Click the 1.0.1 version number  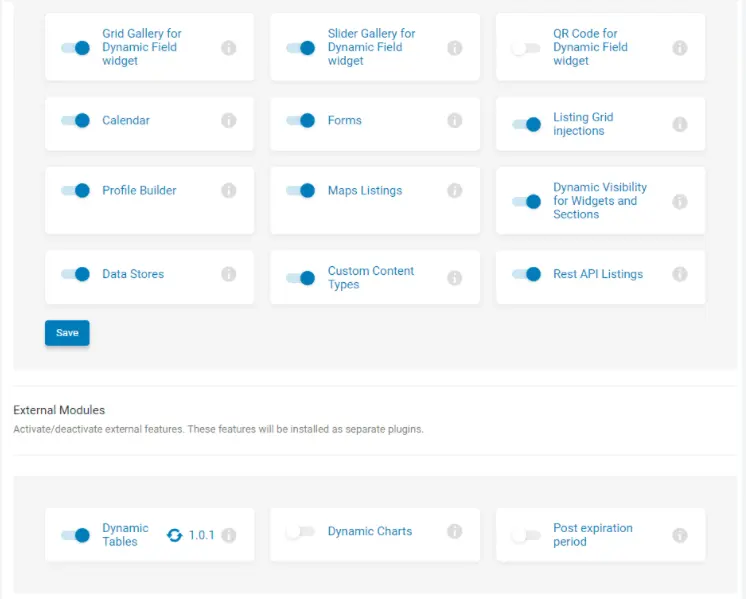(201, 535)
